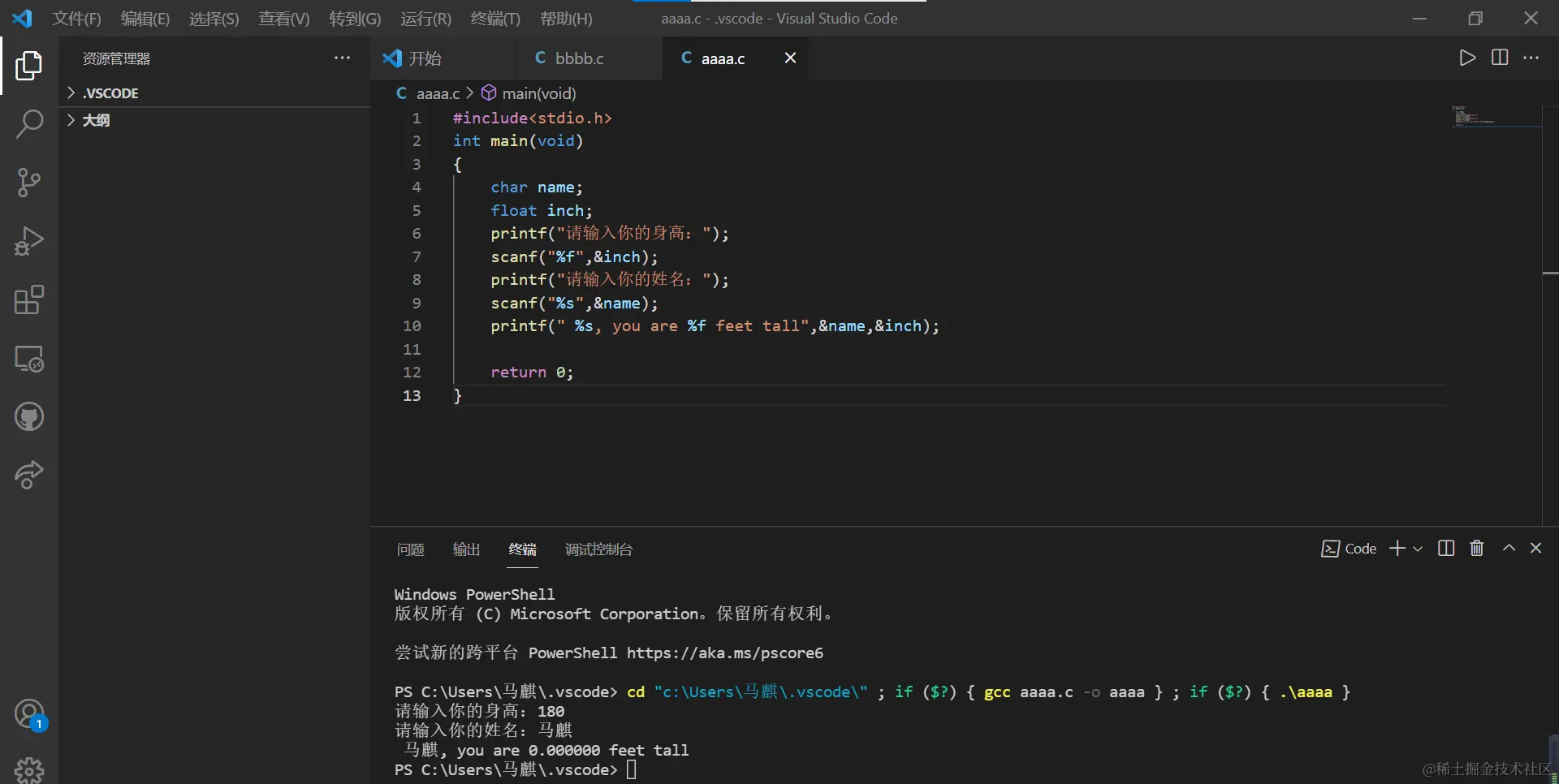Close the terminal panel
The height and width of the screenshot is (784, 1559).
(x=1535, y=548)
